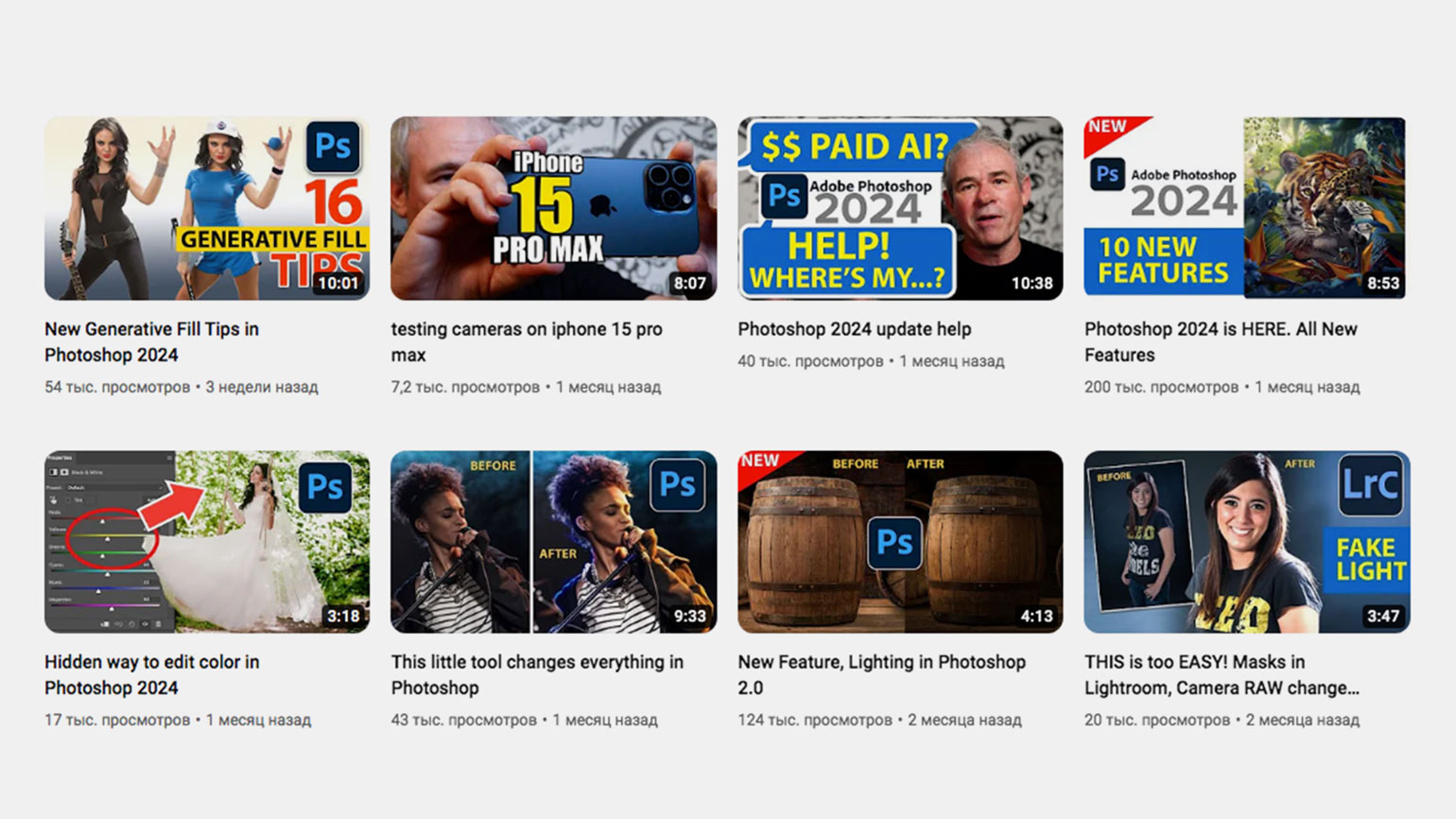The image size is (1456, 819).
Task: Click title 'Photoshop 2024 update help'
Action: point(854,329)
